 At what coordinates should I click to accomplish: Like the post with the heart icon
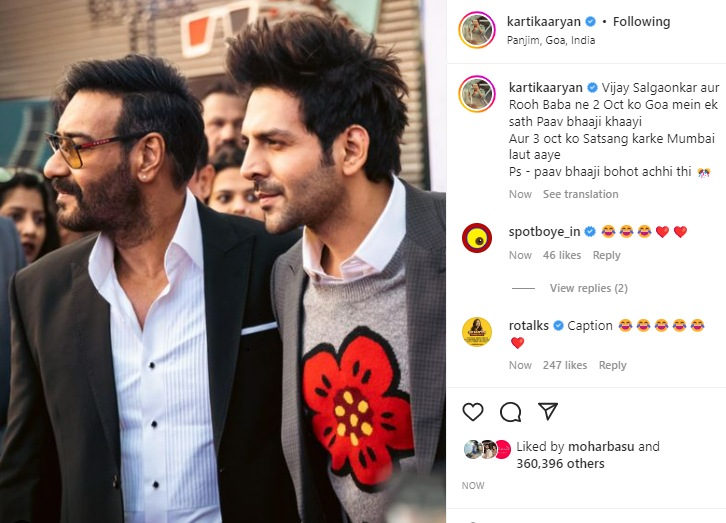(473, 411)
